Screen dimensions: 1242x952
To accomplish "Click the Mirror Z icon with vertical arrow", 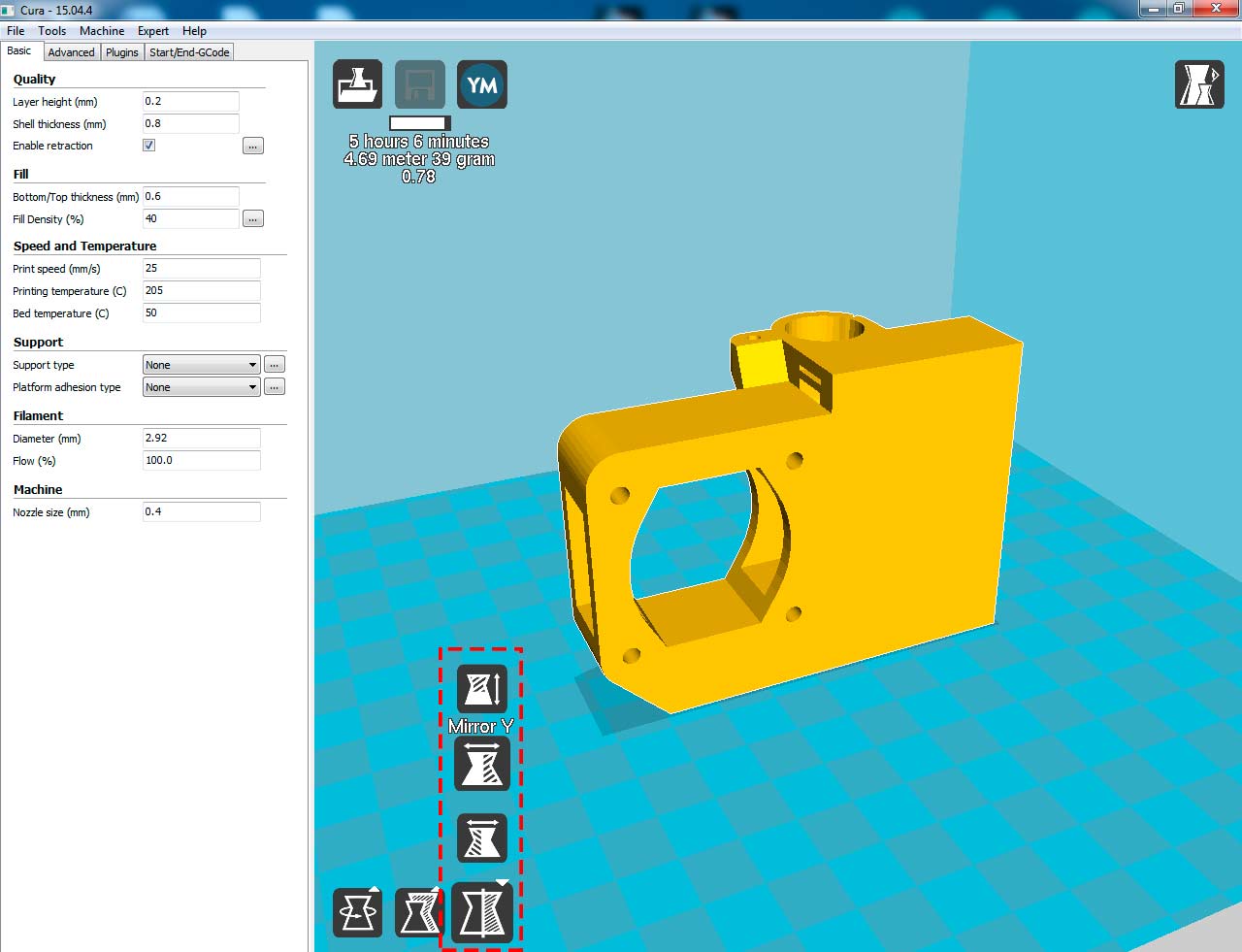I will point(482,688).
